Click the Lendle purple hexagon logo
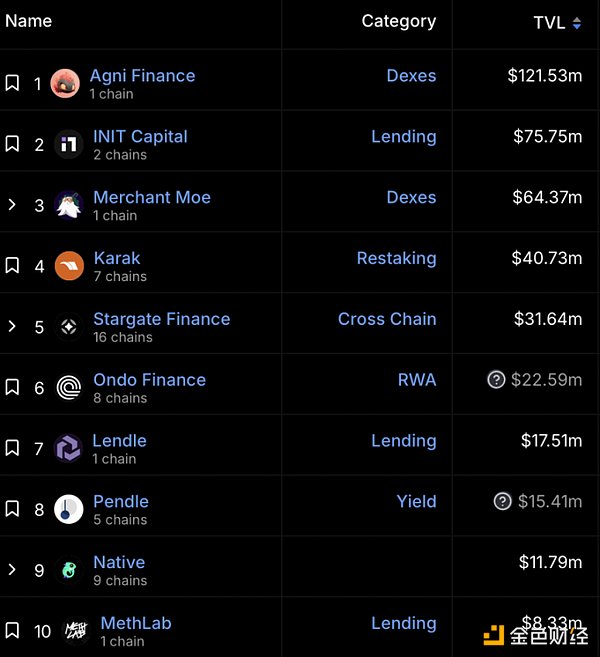Screen dimensions: 600x657 (68, 448)
